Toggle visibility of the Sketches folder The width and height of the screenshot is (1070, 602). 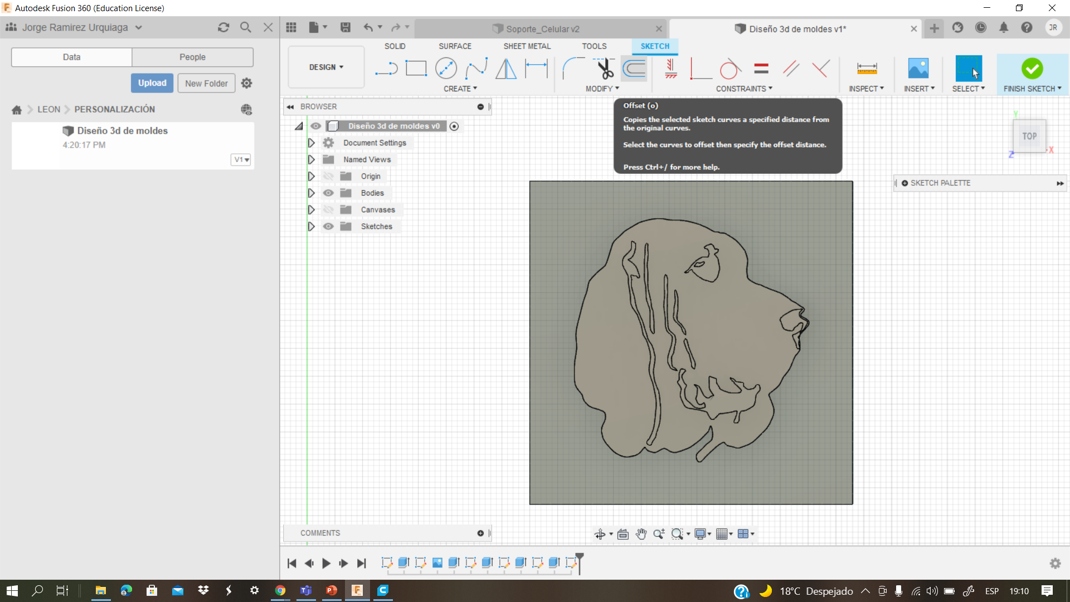(x=328, y=227)
